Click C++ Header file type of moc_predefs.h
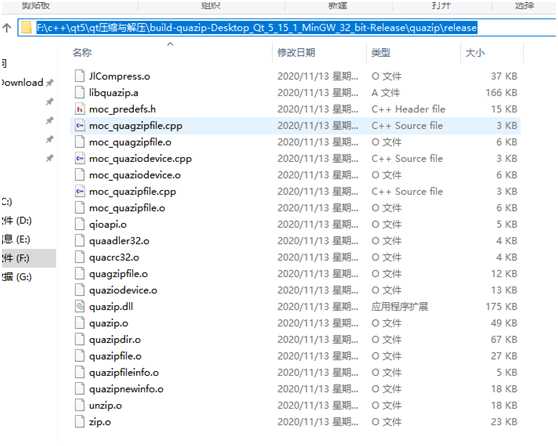This screenshot has height=446, width=558. point(408,109)
